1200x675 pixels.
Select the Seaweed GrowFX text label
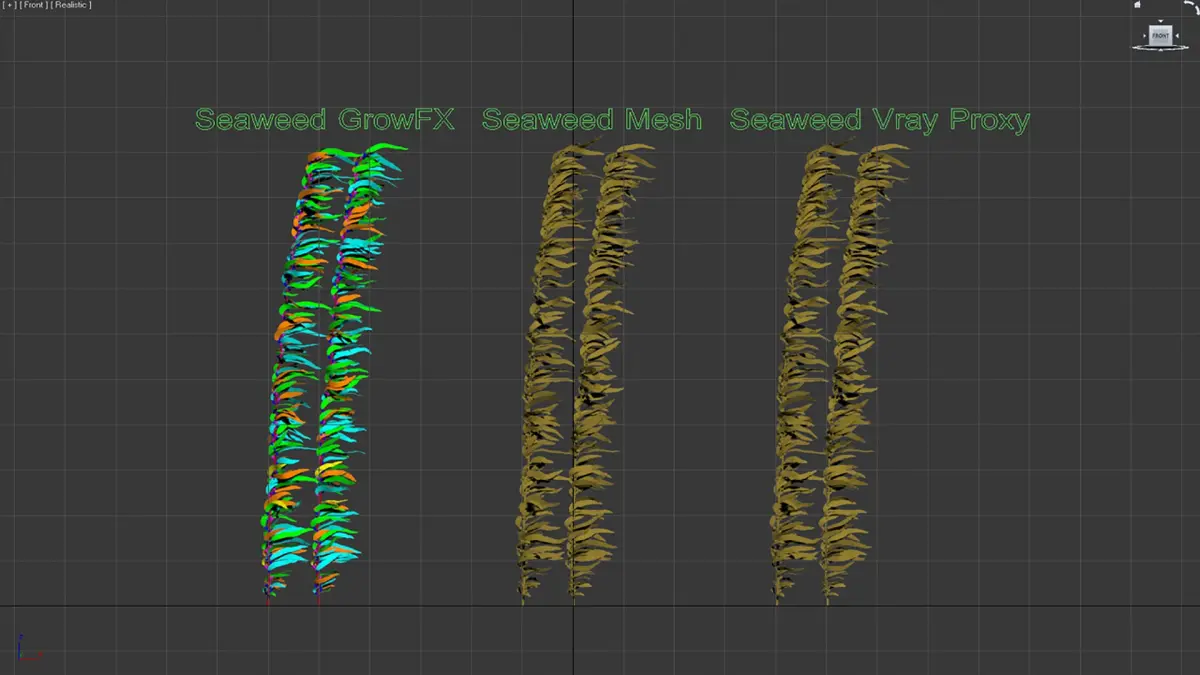(325, 121)
